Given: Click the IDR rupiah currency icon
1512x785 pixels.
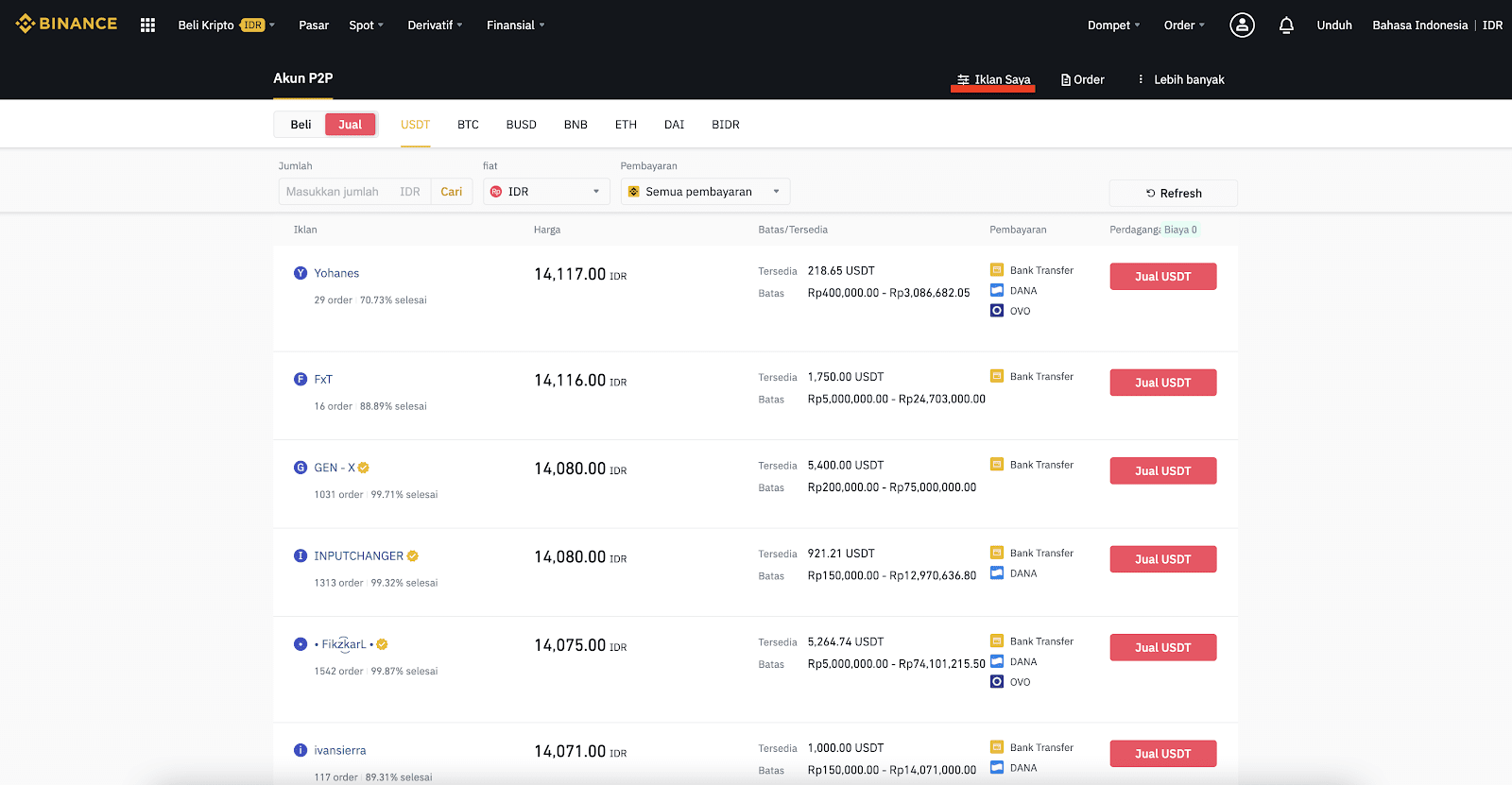Looking at the screenshot, I should tap(496, 192).
